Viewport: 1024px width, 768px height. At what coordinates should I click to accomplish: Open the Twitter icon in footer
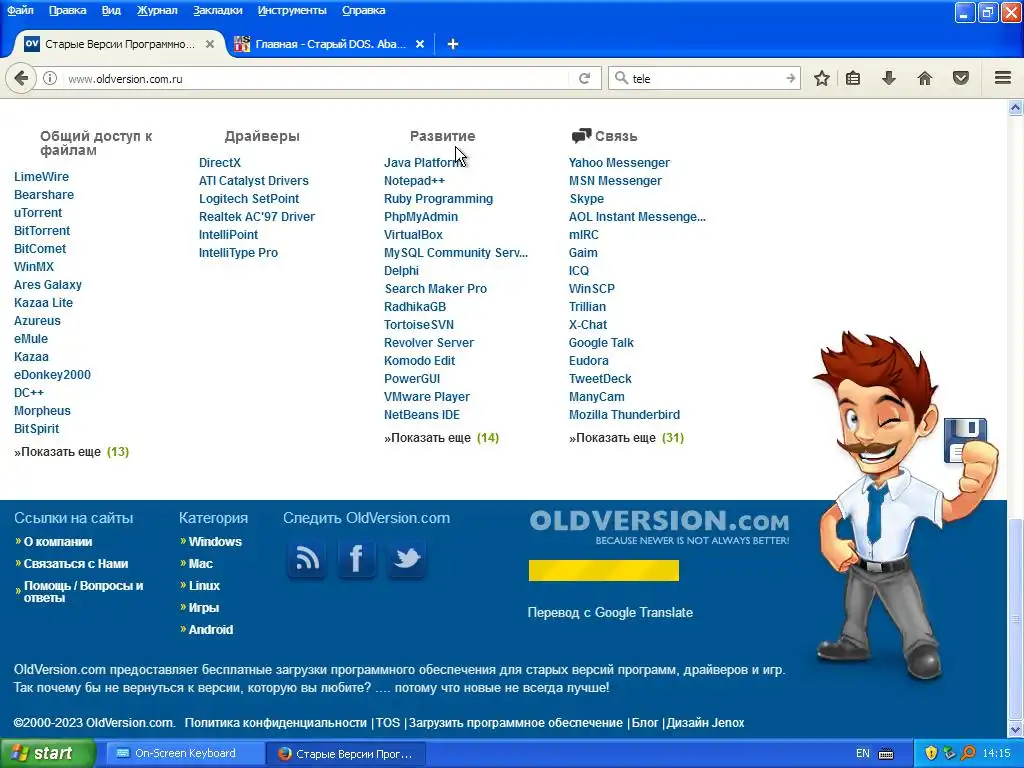coord(406,558)
